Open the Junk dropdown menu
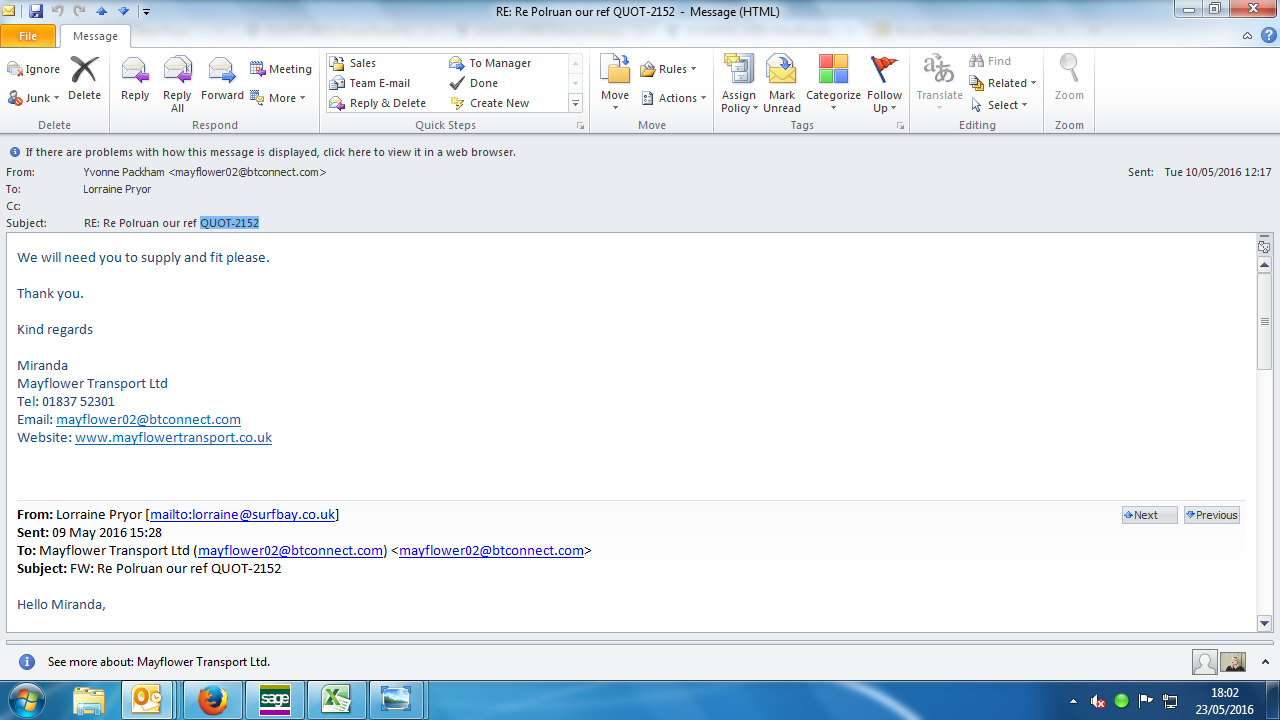Screen dimensions: 1280x720 [x=34, y=98]
